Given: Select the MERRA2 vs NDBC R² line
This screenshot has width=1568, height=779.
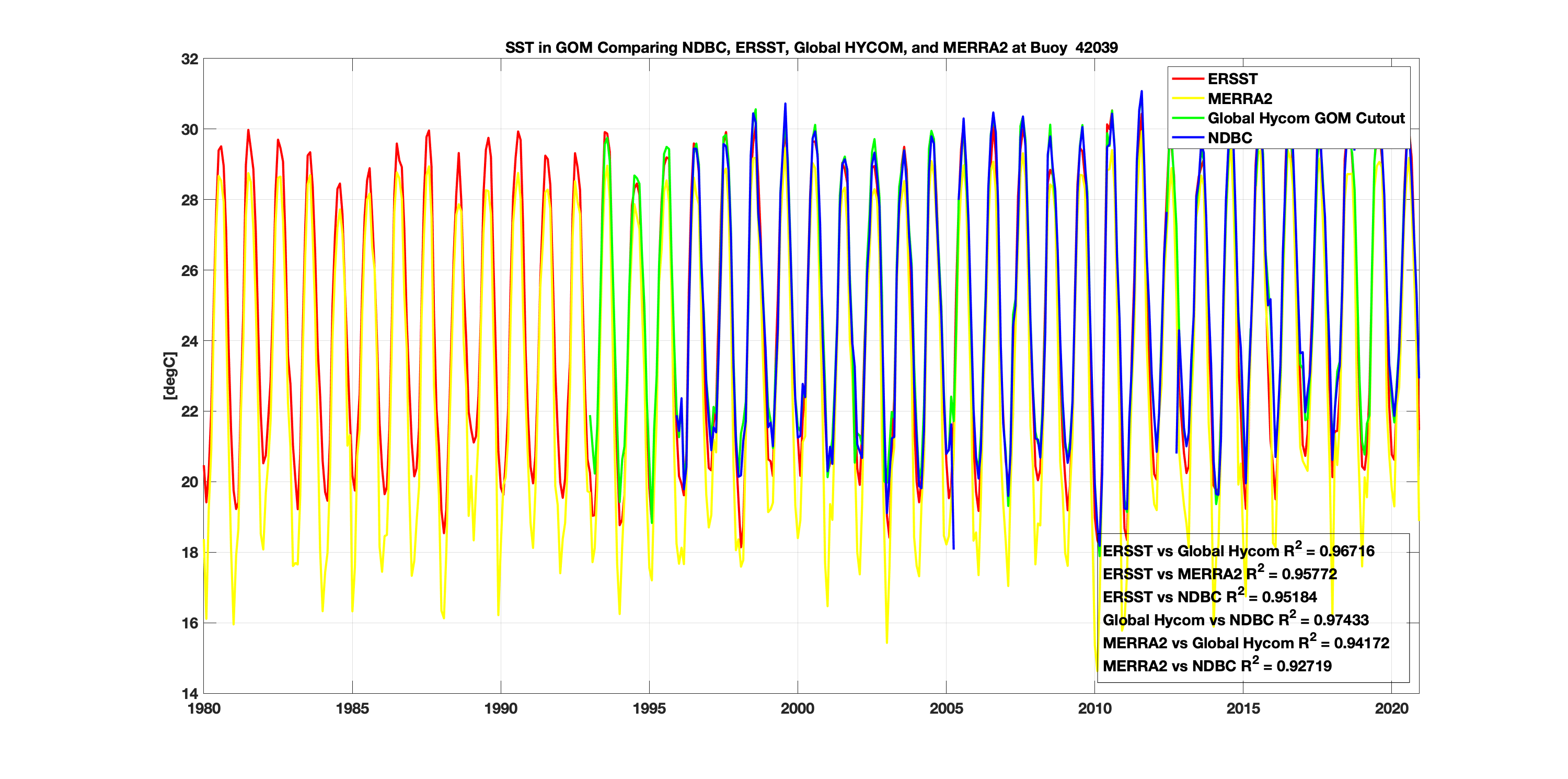Looking at the screenshot, I should point(1216,666).
